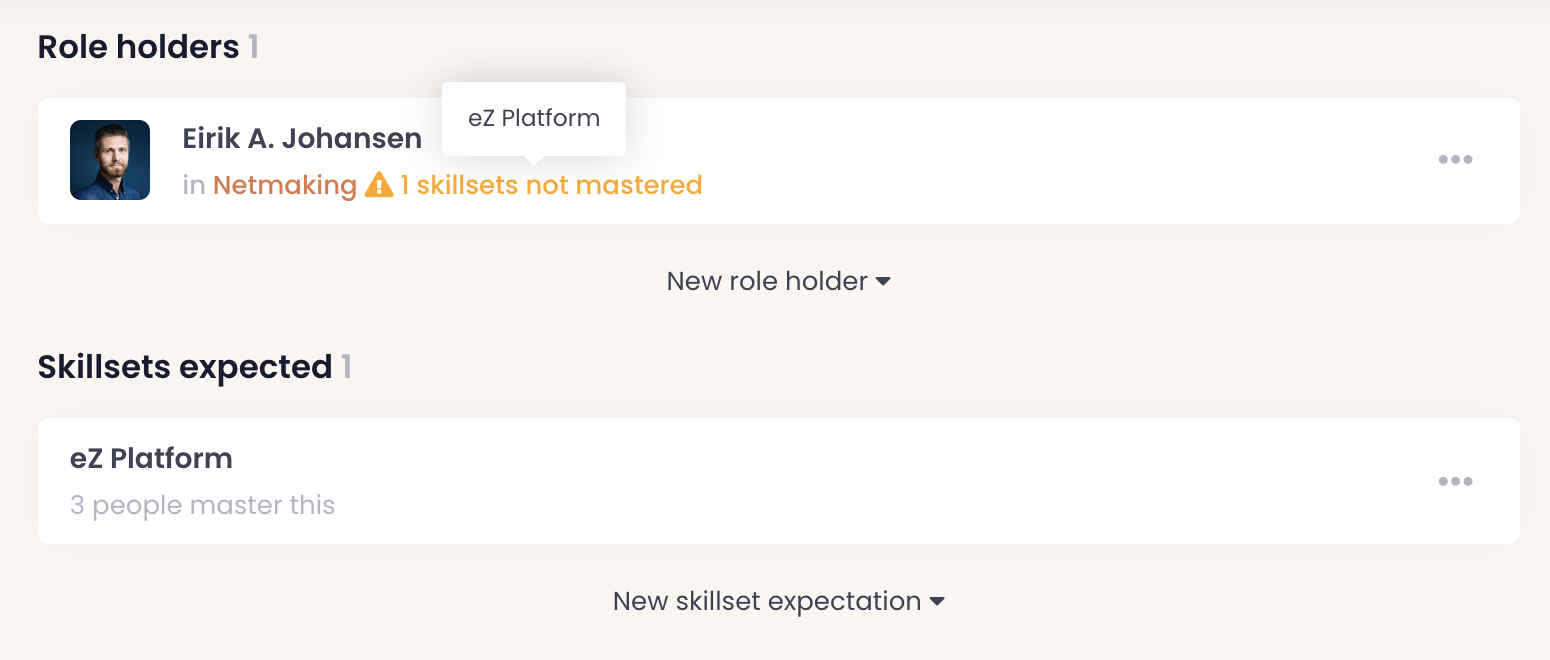The image size is (1550, 660).
Task: Click the count number beside Role holders
Action: [254, 47]
